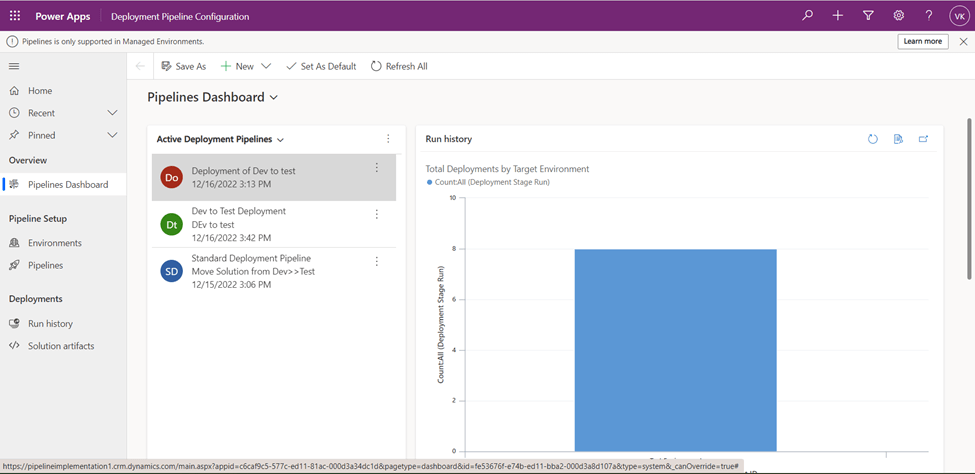Click the help question mark icon

[928, 16]
